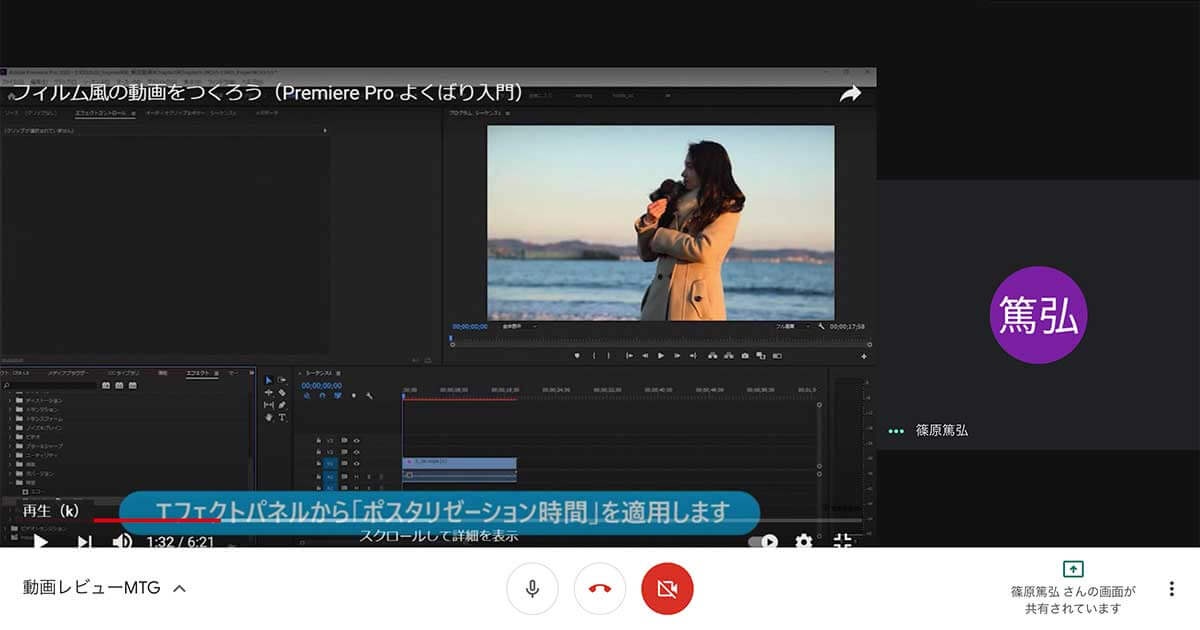
Task: Click the red YouTube progress bar
Action: coord(157,520)
